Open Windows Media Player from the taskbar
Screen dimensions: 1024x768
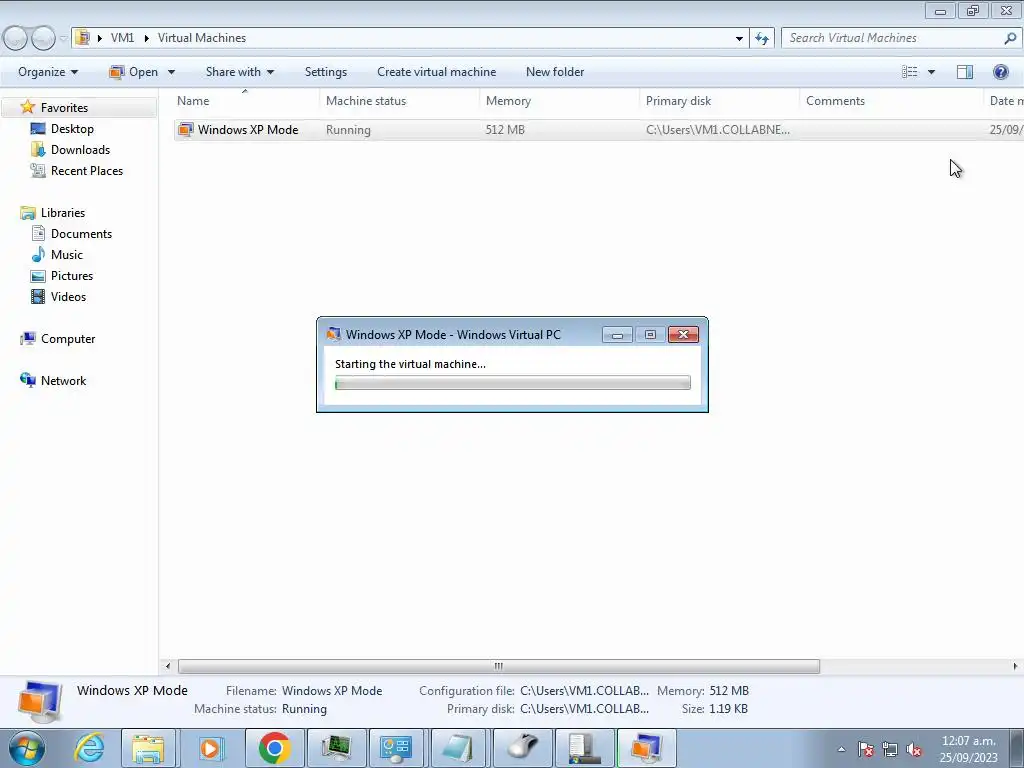tap(211, 748)
